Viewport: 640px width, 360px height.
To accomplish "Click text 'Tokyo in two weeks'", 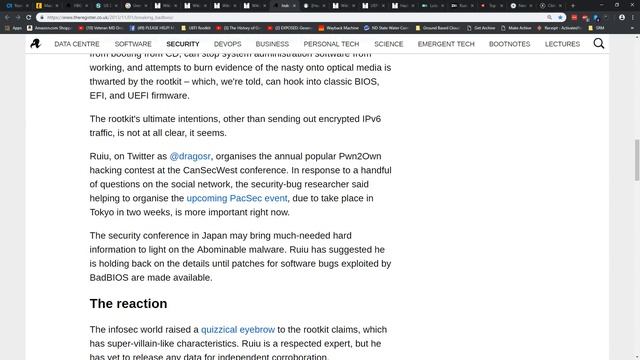I will coord(131,212).
